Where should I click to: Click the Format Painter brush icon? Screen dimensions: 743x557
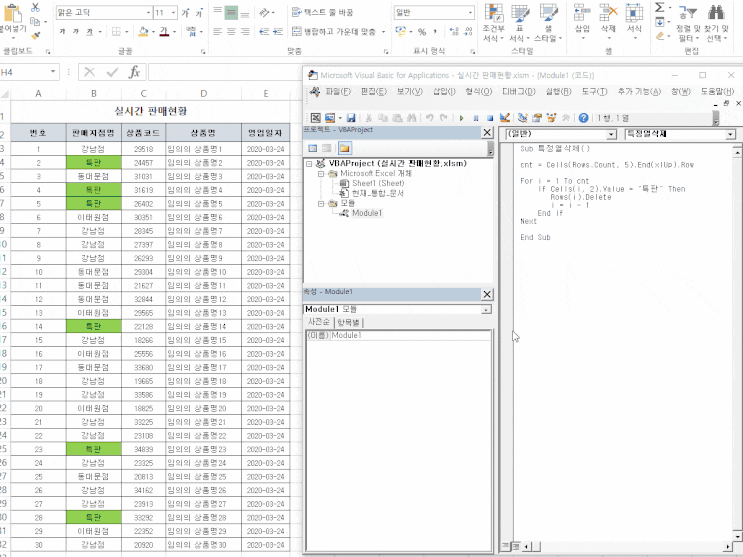pos(35,35)
